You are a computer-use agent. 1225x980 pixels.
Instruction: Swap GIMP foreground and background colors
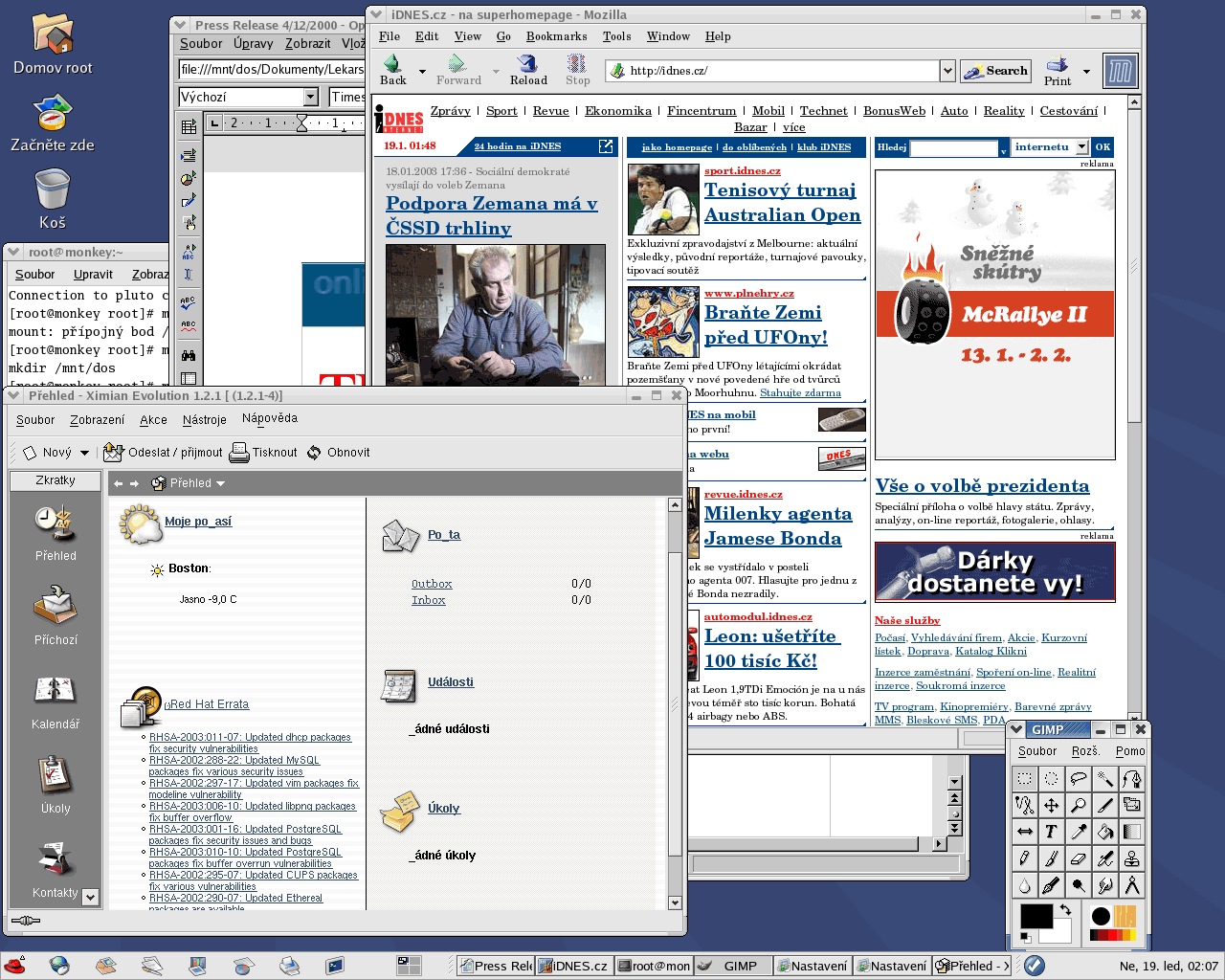point(1065,909)
